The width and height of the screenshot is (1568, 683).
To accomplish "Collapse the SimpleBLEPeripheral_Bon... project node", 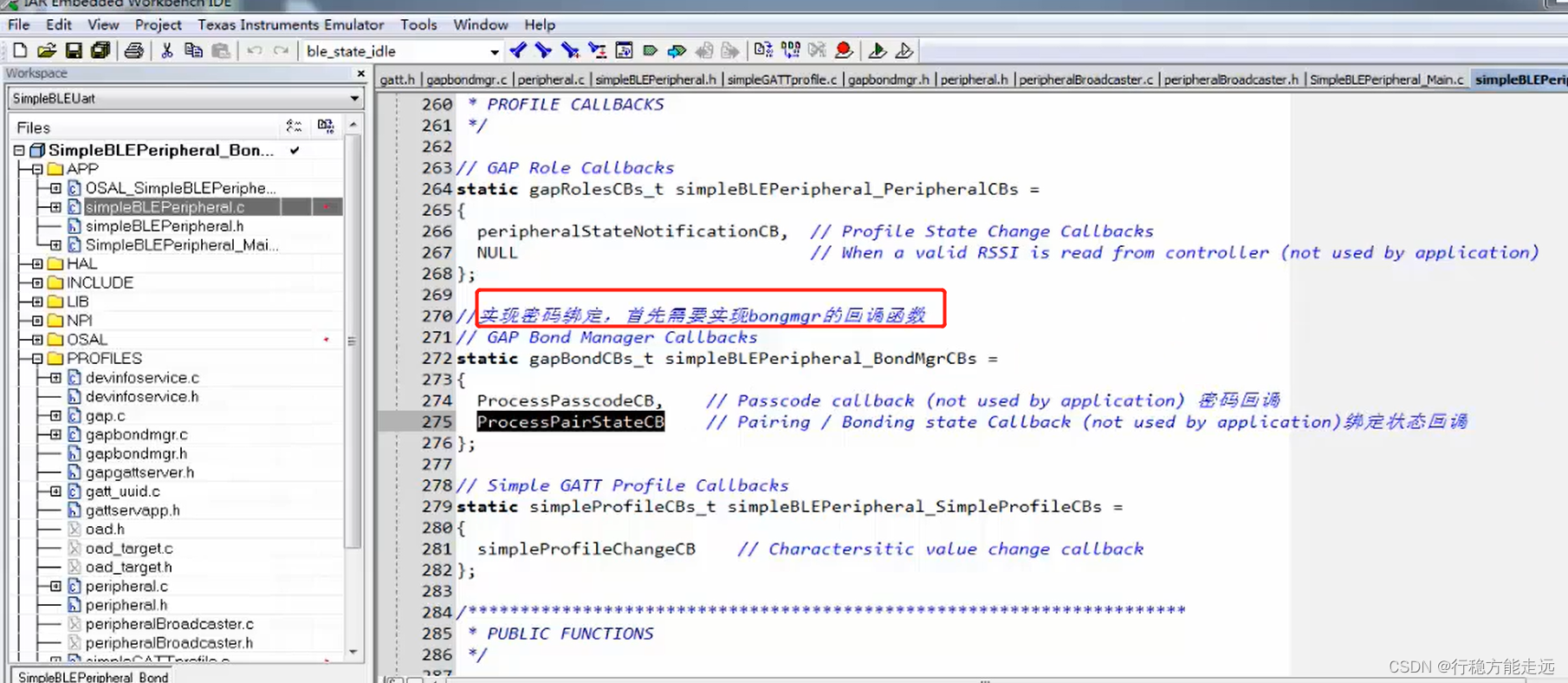I will [x=19, y=151].
